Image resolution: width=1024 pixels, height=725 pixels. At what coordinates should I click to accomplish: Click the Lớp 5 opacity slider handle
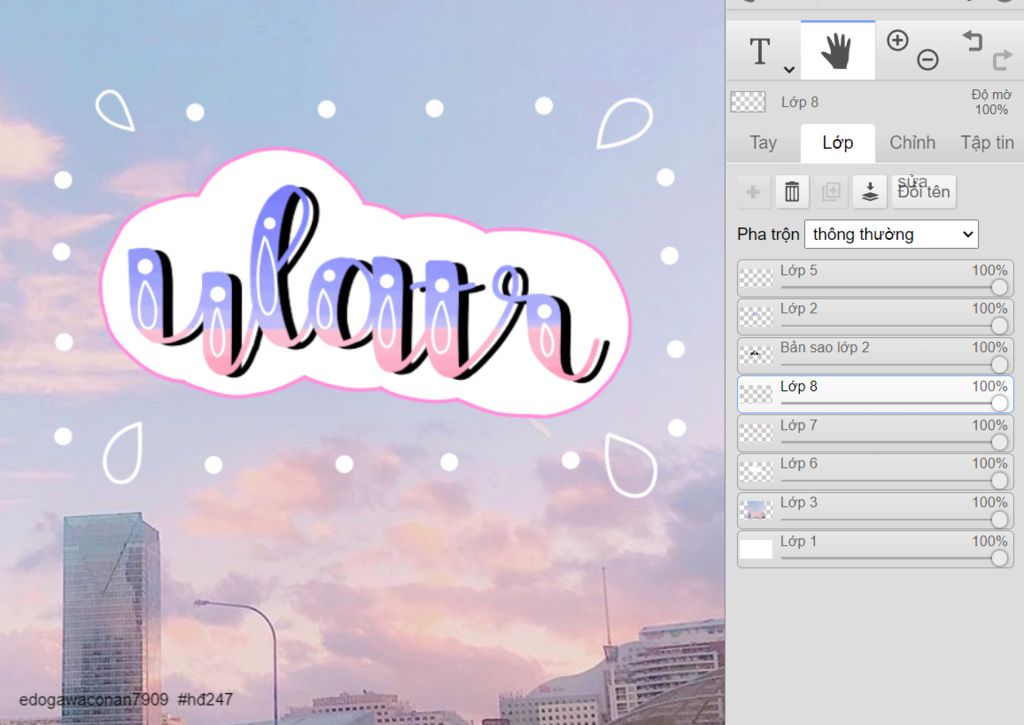click(x=999, y=287)
